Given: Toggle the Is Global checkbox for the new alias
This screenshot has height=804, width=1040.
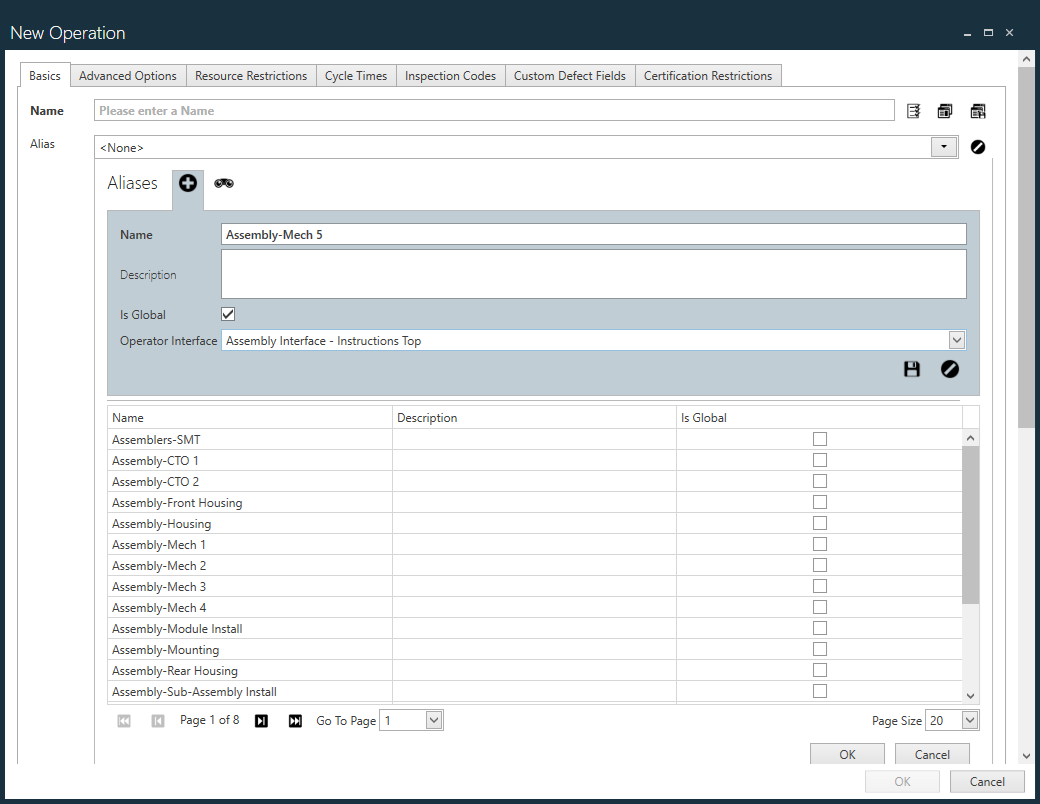Looking at the screenshot, I should point(227,313).
